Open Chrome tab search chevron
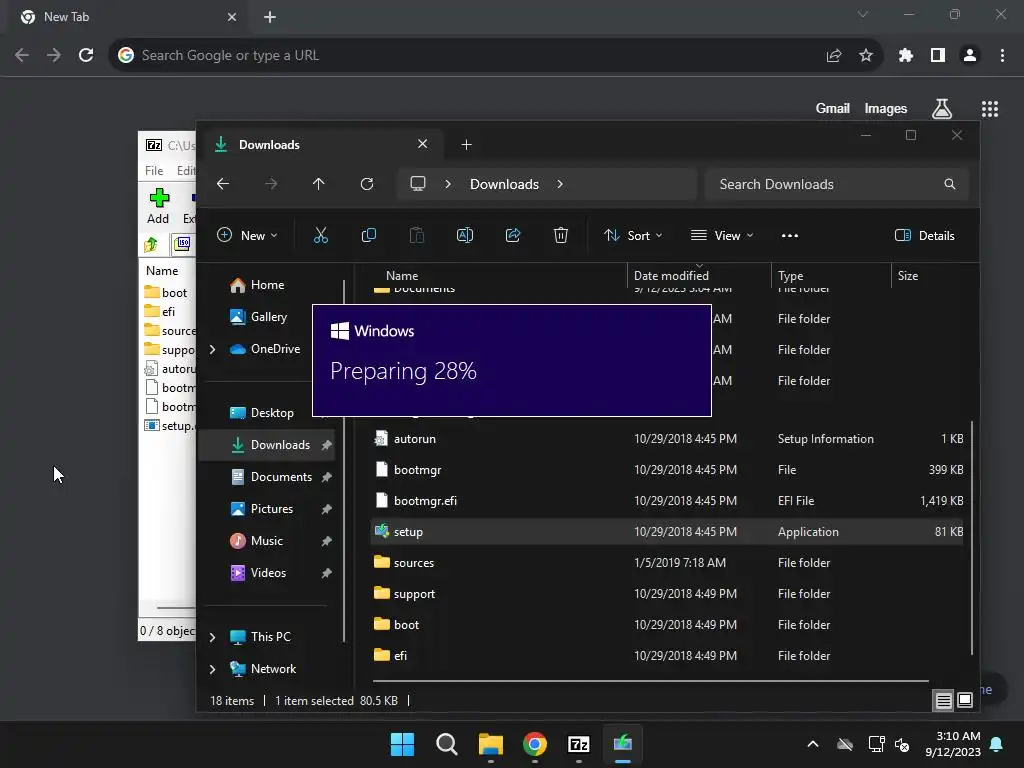 (x=863, y=14)
